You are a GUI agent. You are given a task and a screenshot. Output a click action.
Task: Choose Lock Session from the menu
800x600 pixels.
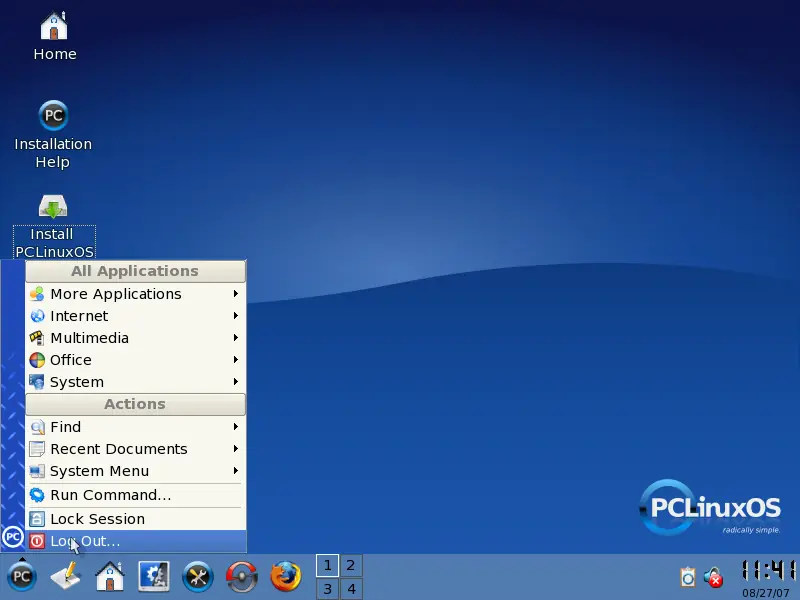(x=136, y=519)
